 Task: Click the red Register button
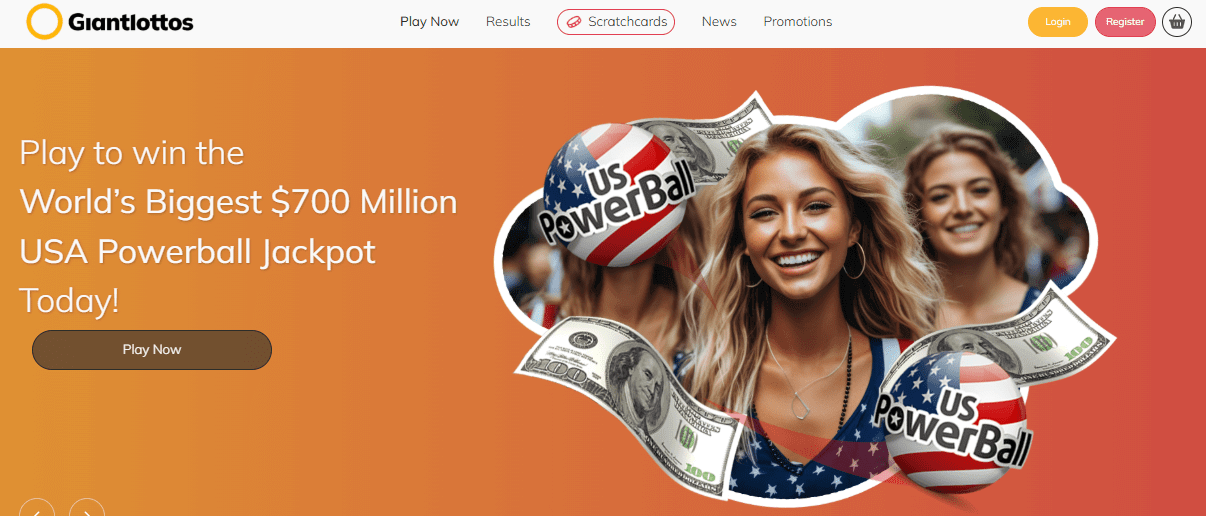(1125, 22)
